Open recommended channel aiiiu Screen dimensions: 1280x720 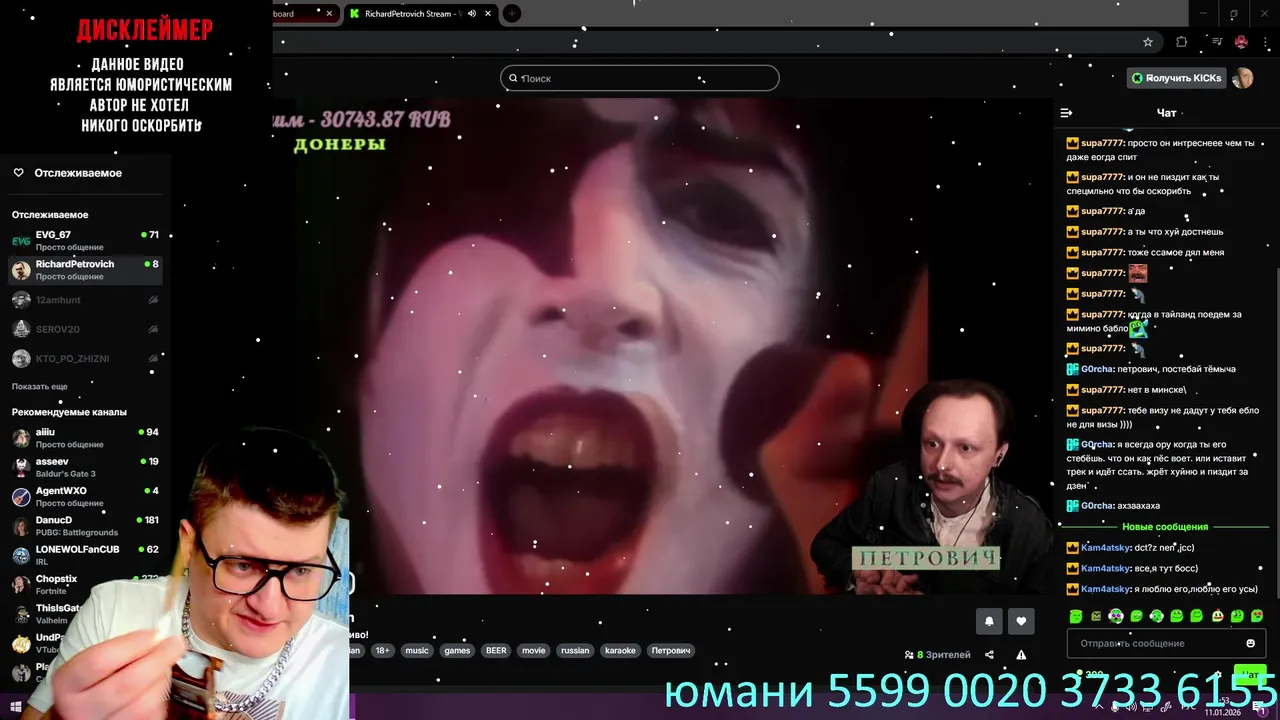tap(85, 438)
